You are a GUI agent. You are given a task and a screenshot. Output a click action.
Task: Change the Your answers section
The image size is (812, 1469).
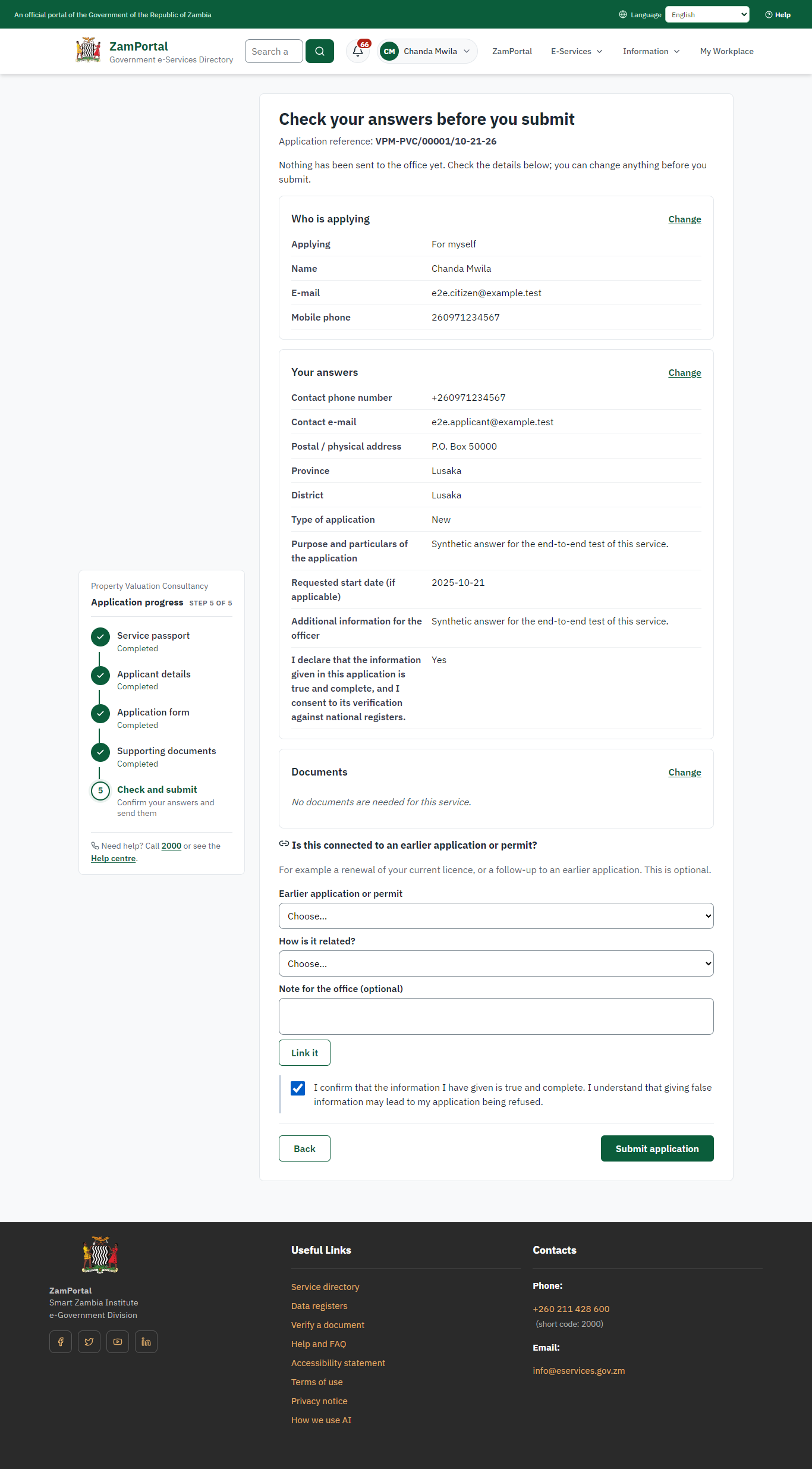[685, 373]
